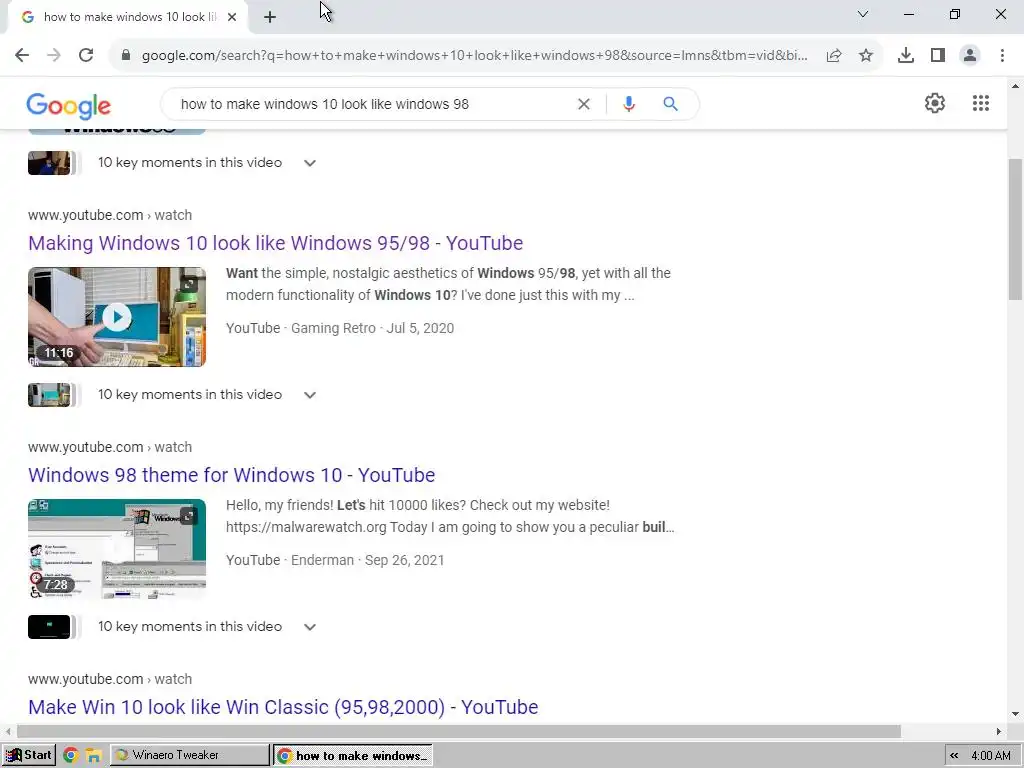The image size is (1024, 768).
Task: Start voice search with the microphone icon
Action: (629, 104)
